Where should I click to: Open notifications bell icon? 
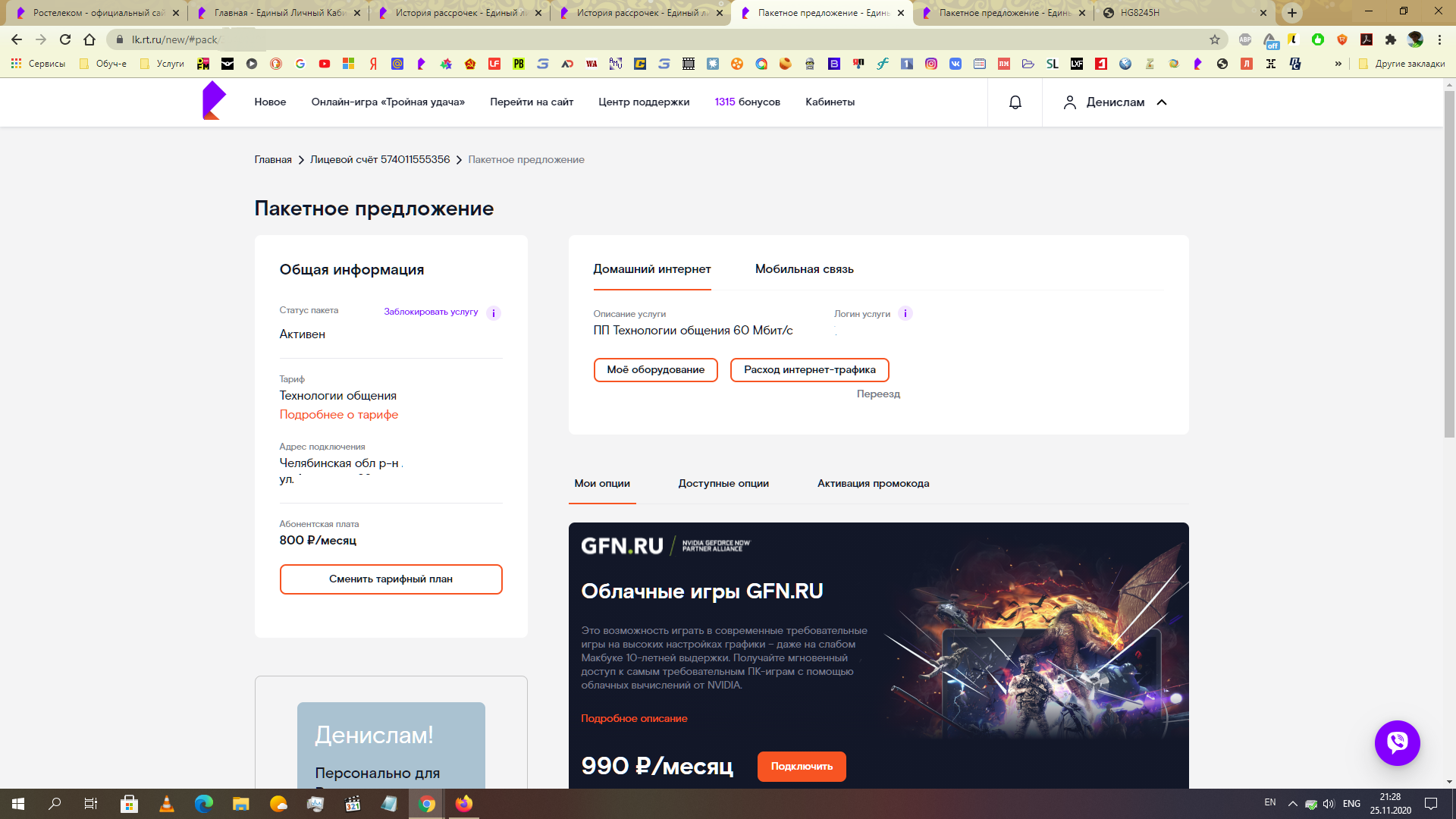coord(1015,102)
